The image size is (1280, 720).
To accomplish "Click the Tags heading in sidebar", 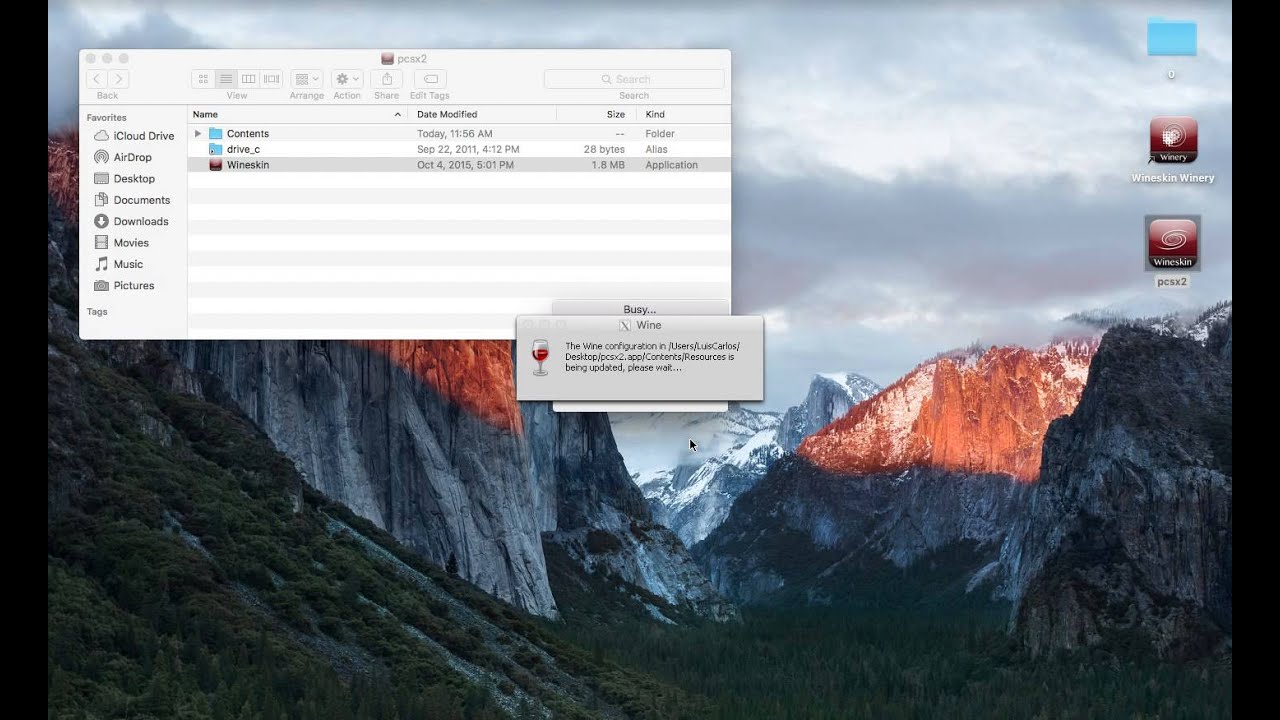I will 97,312.
